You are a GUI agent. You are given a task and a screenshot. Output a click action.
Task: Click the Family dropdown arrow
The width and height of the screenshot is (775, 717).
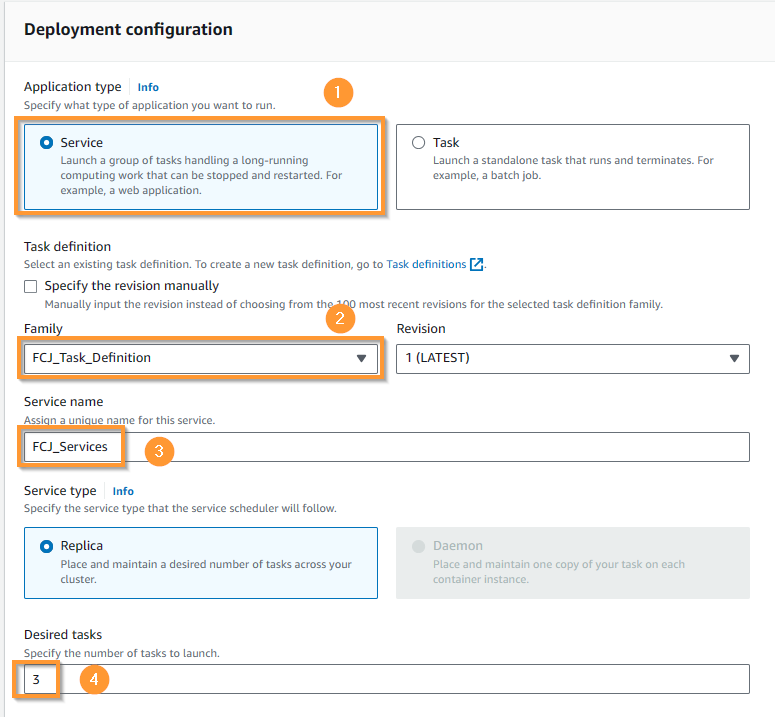[x=361, y=358]
